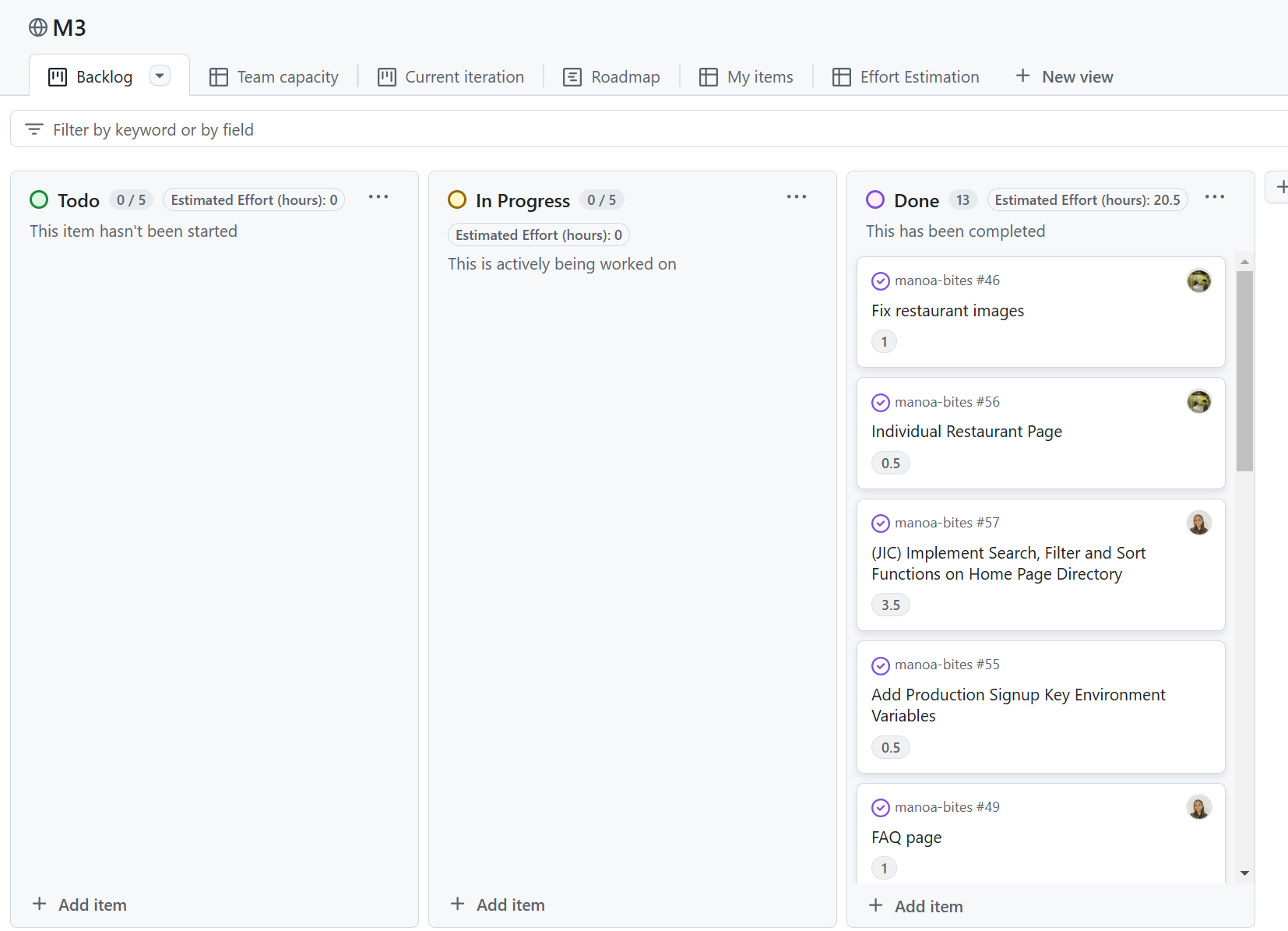Image resolution: width=1288 pixels, height=931 pixels.
Task: Click effort label 0.5 on Individual Restaurant Page
Action: (x=891, y=463)
